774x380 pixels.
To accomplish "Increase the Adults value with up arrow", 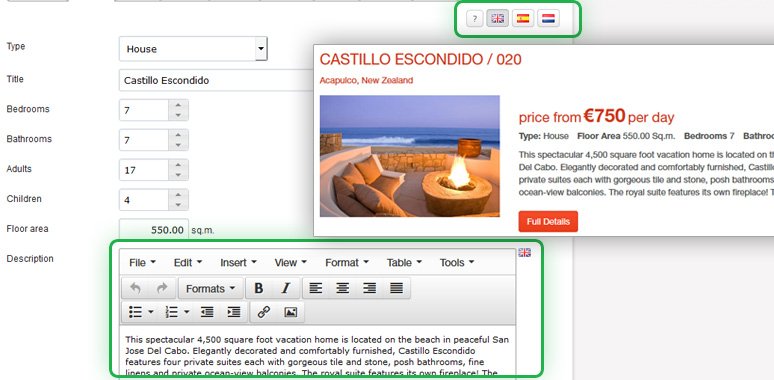I will 178,165.
